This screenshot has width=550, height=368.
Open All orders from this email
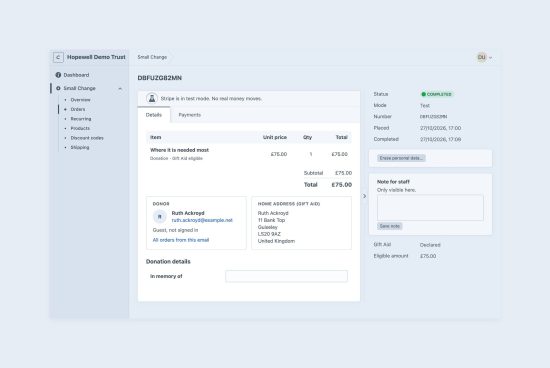coord(181,240)
